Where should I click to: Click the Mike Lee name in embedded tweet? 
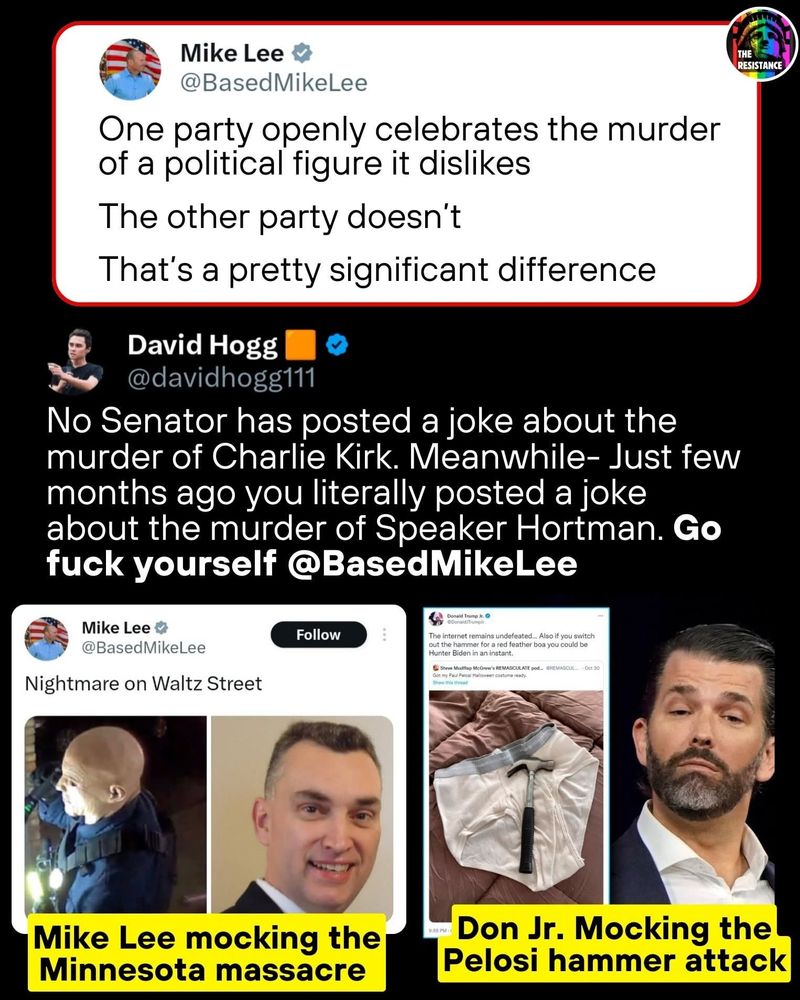[116, 628]
